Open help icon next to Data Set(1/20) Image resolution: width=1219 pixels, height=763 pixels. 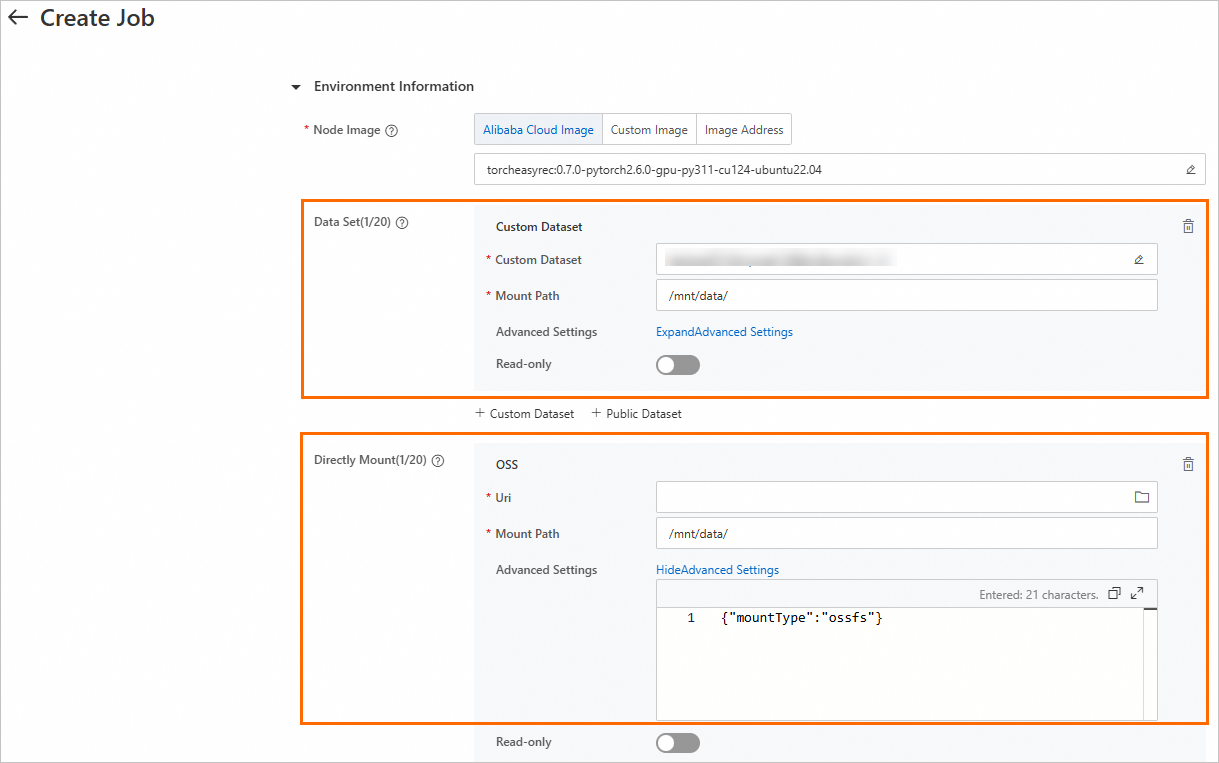point(403,223)
